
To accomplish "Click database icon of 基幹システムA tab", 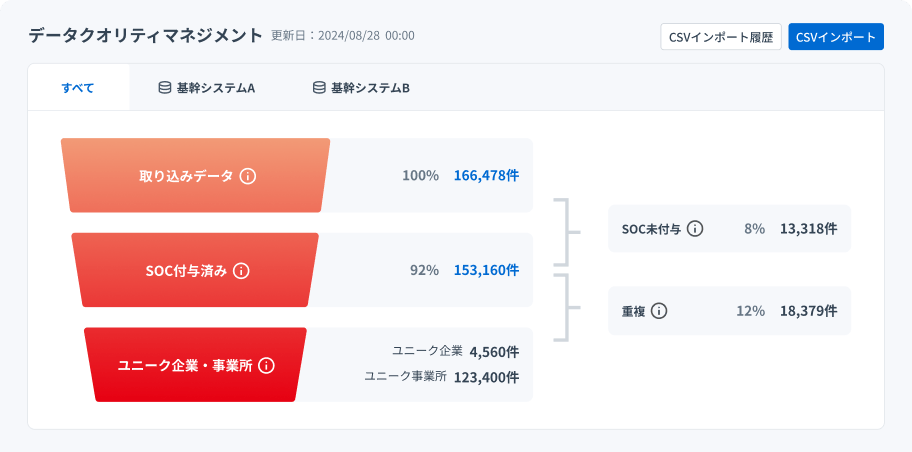I will tap(165, 87).
